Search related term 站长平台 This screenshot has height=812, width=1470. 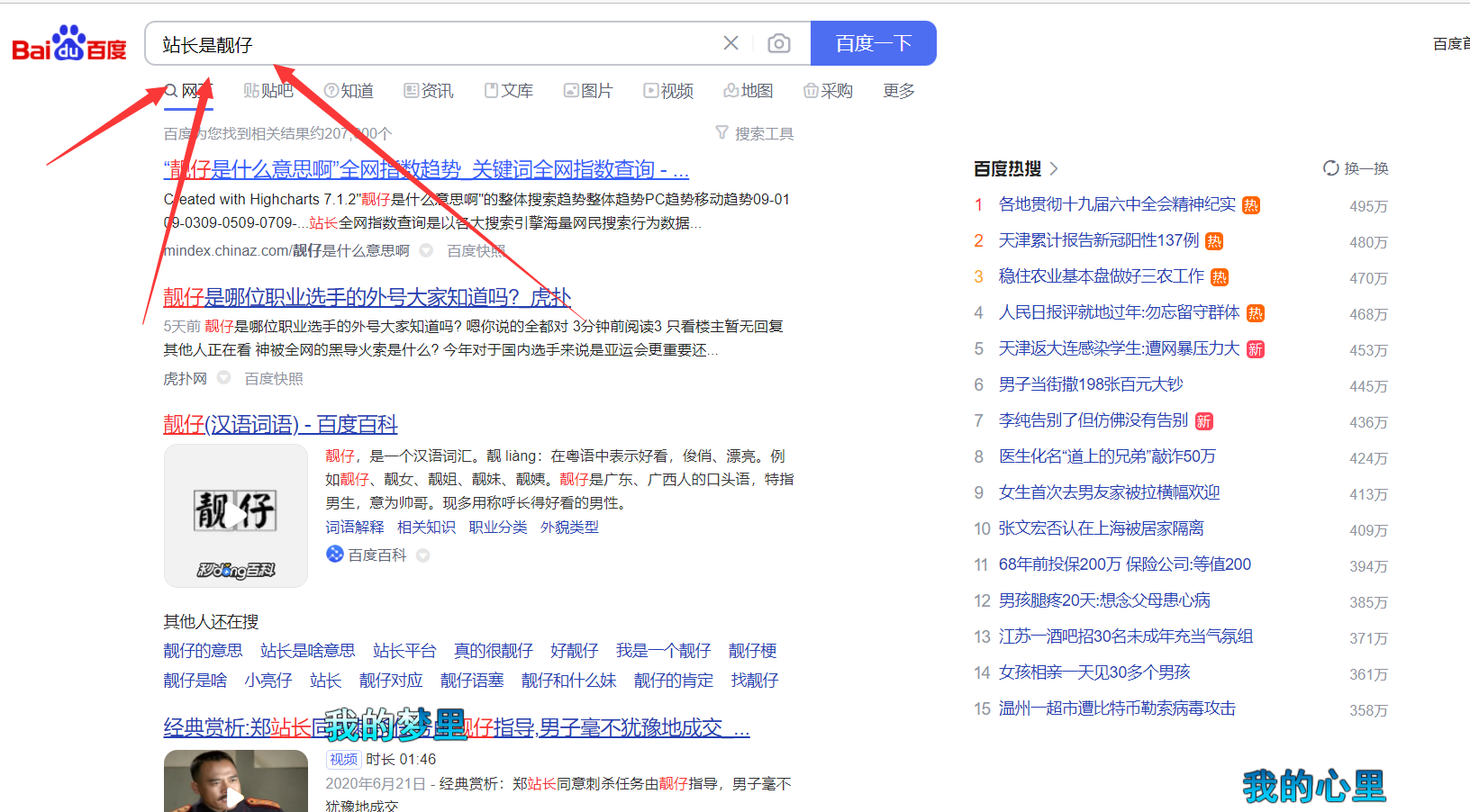[x=404, y=651]
